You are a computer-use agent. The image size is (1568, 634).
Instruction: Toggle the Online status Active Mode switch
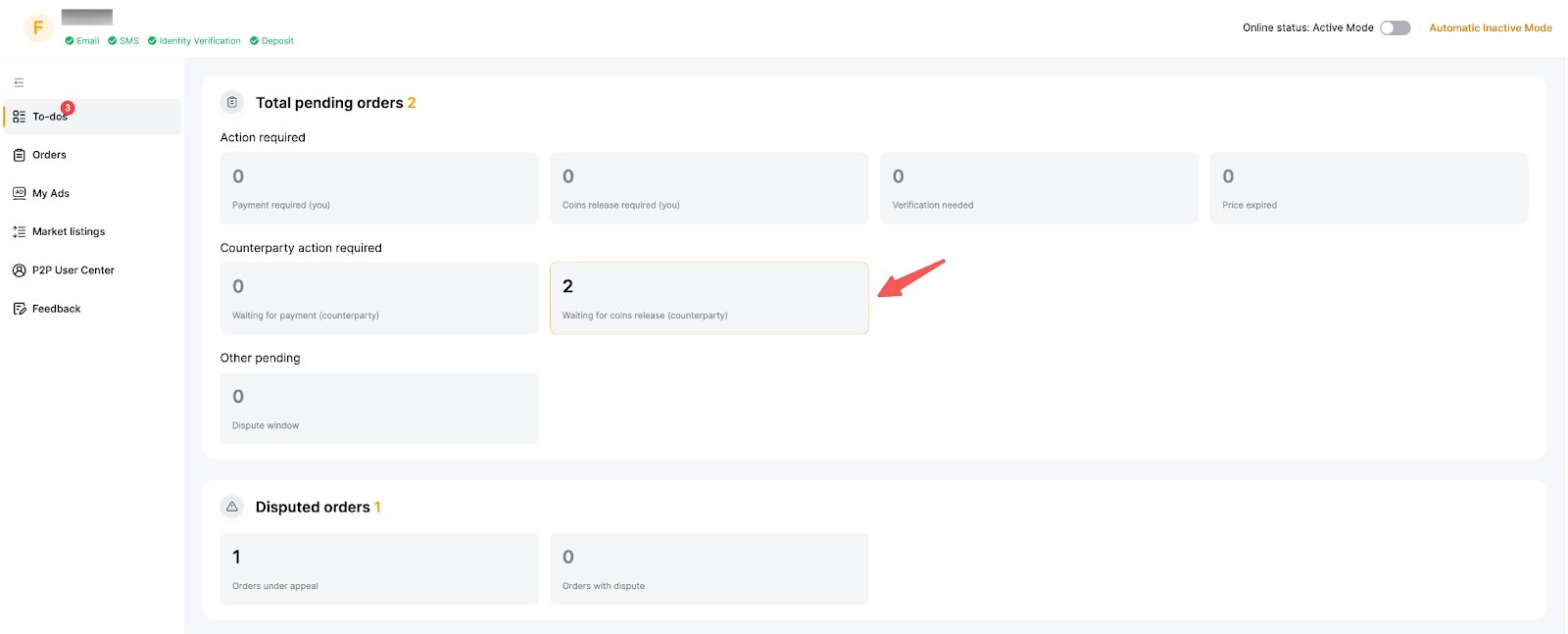[x=1395, y=28]
